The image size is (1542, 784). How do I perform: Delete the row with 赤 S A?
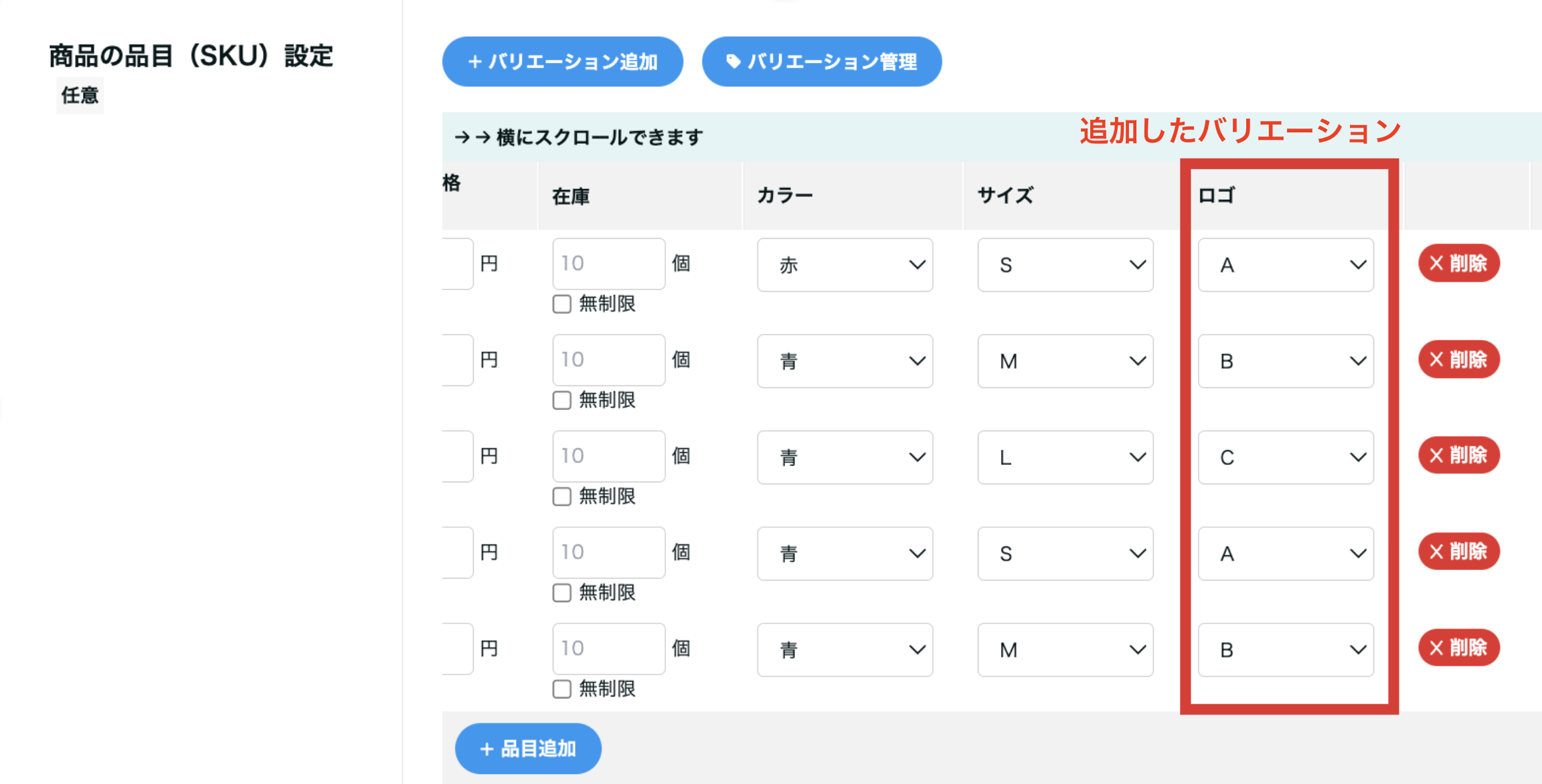(1459, 263)
